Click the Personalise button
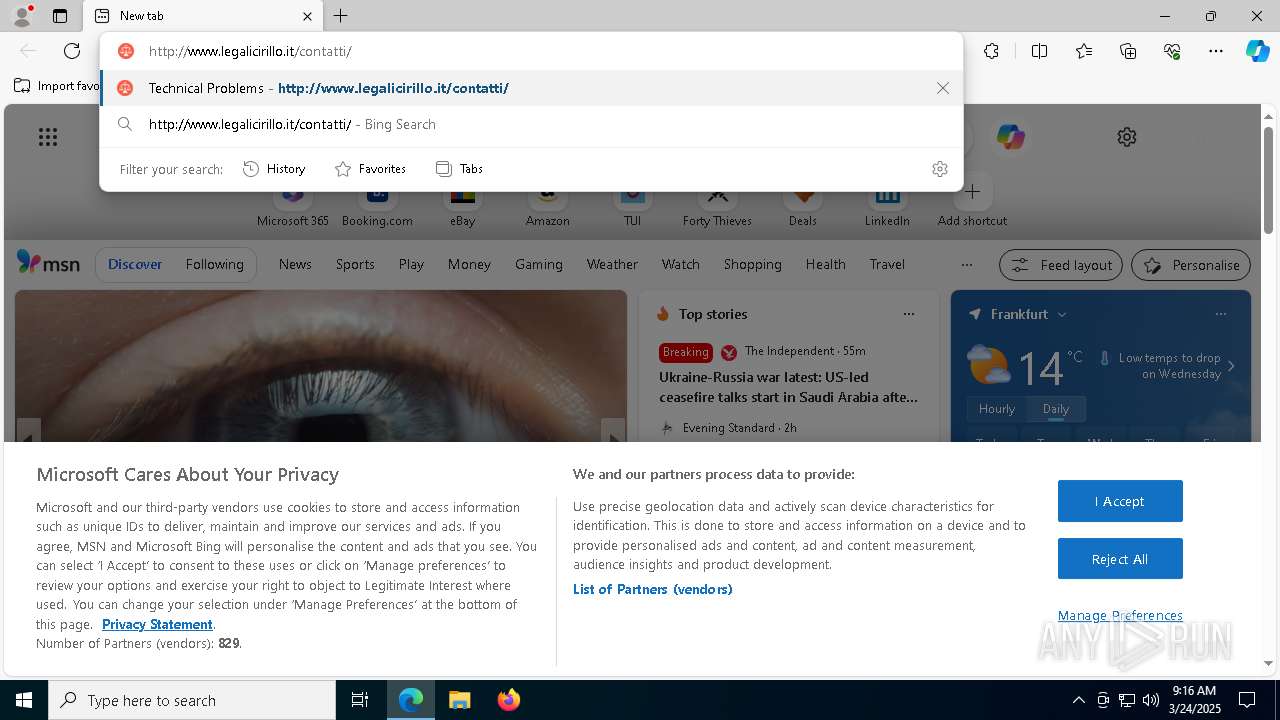The width and height of the screenshot is (1280, 720). (x=1191, y=265)
